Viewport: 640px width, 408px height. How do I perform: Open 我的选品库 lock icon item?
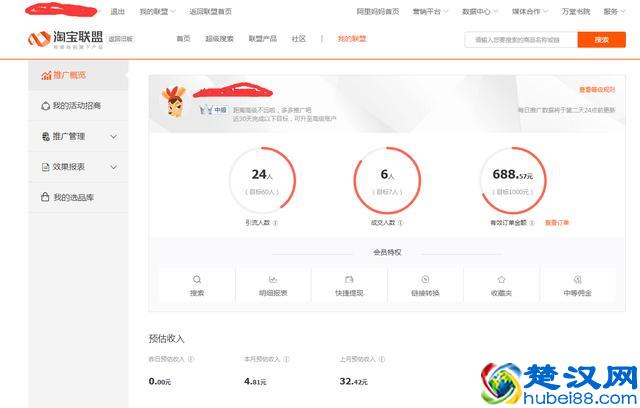coord(78,197)
